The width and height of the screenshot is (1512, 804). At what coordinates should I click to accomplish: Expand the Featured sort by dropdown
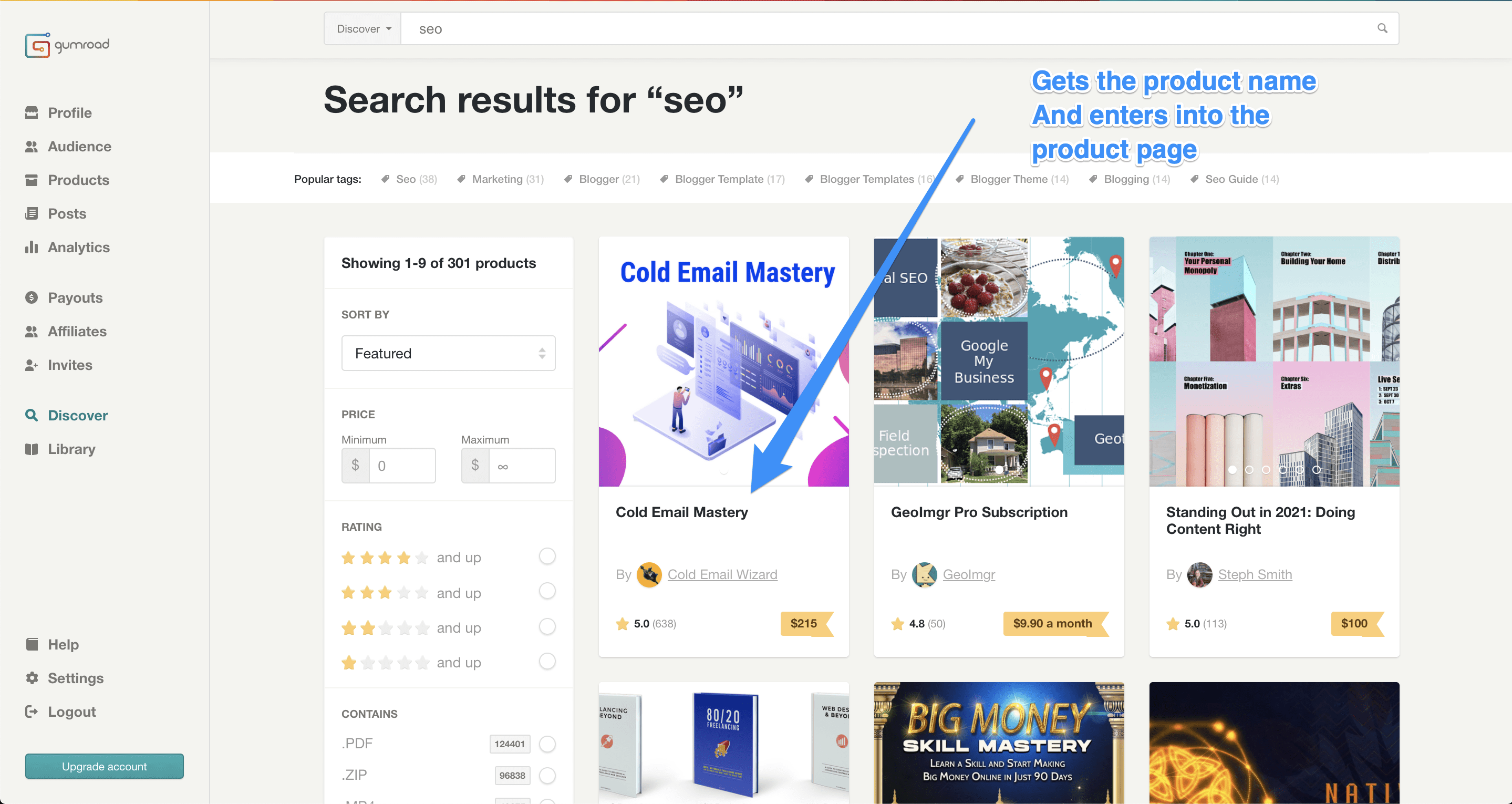pos(449,354)
